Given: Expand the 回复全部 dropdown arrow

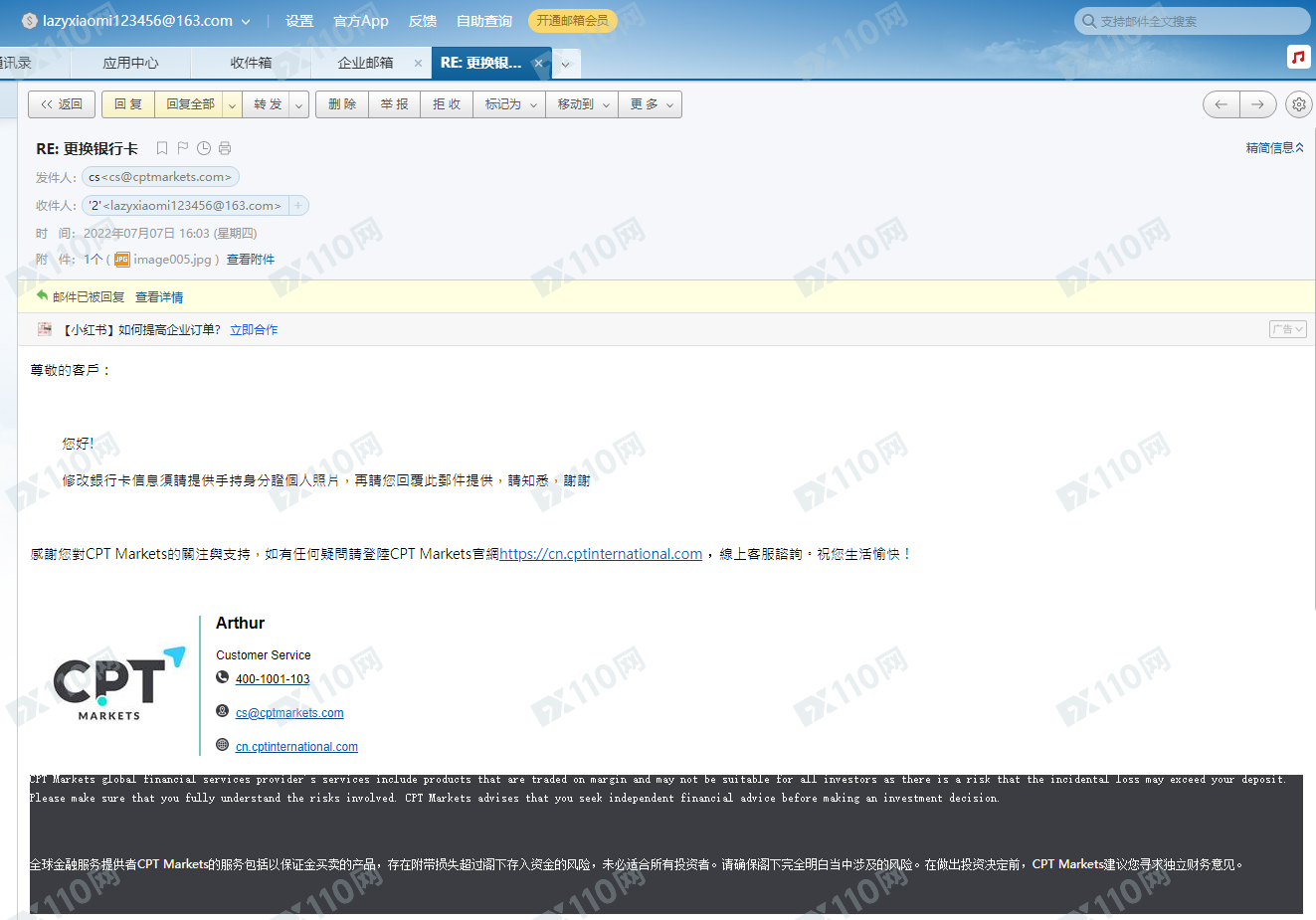Looking at the screenshot, I should point(232,104).
